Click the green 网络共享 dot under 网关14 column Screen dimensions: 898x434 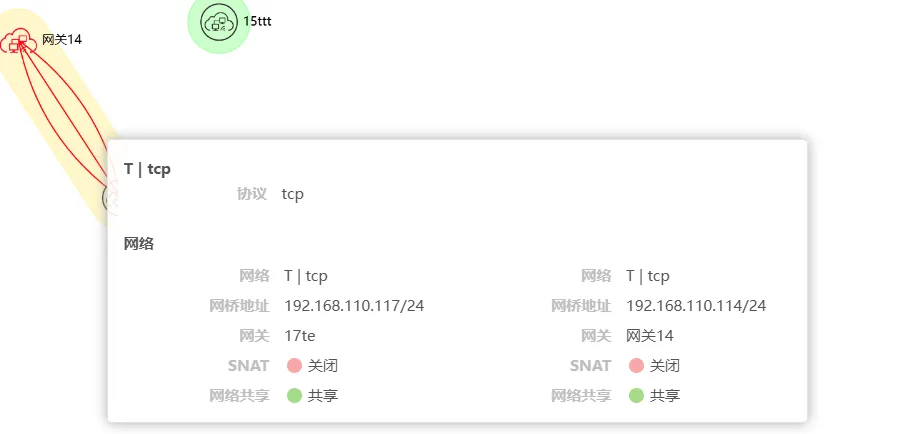click(x=636, y=395)
